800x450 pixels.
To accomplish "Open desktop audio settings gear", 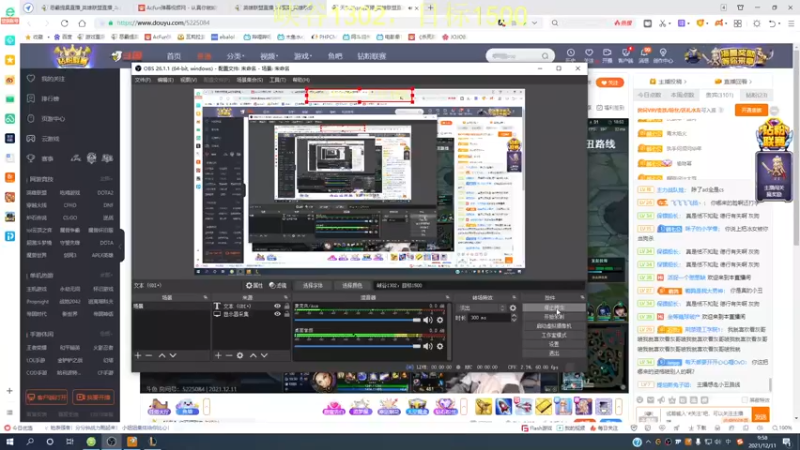I will click(x=440, y=346).
